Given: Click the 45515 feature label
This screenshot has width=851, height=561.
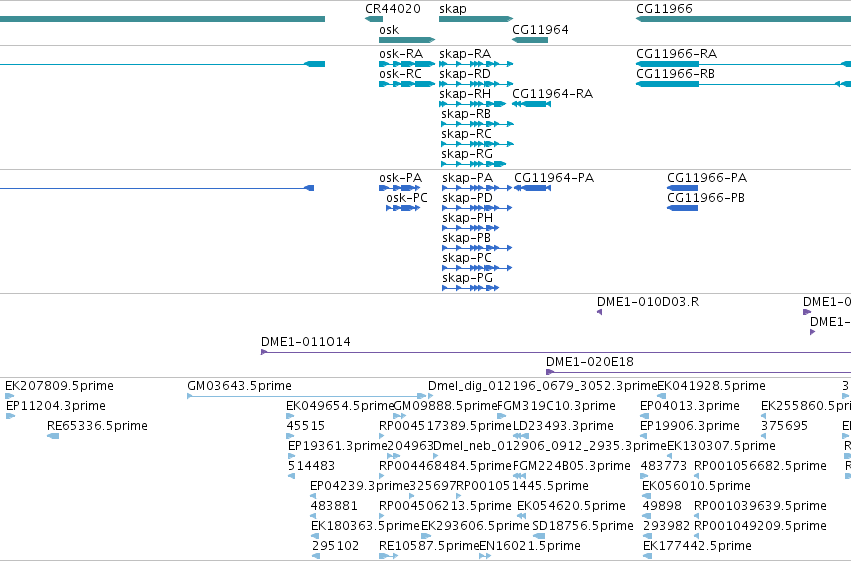Looking at the screenshot, I should [306, 426].
